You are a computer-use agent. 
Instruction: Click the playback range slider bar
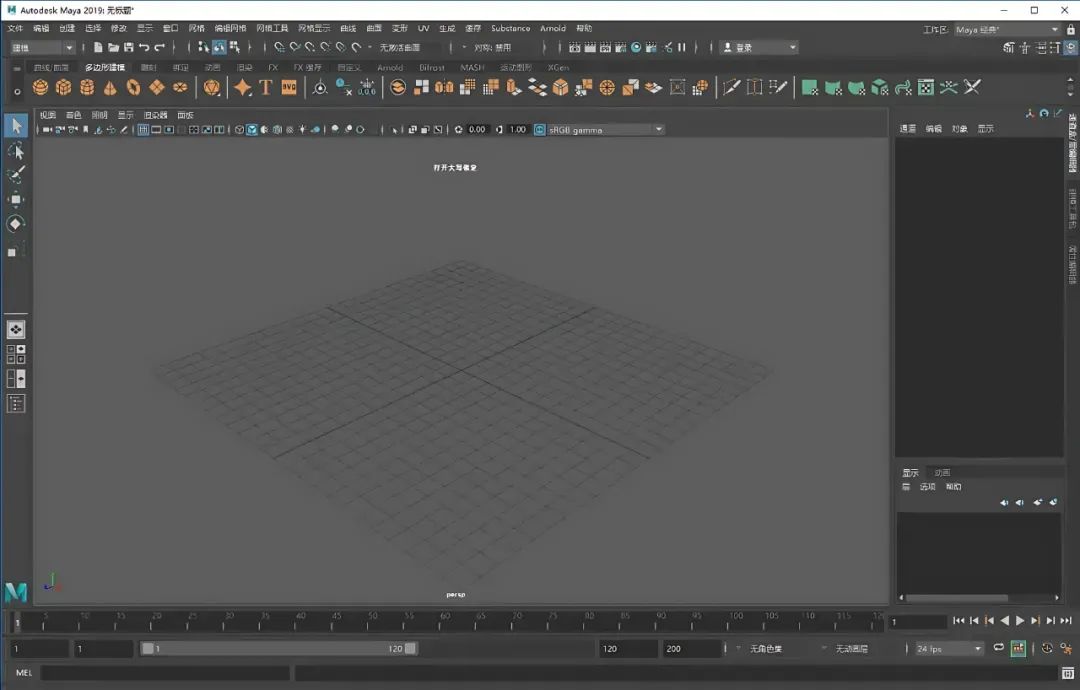(278, 649)
